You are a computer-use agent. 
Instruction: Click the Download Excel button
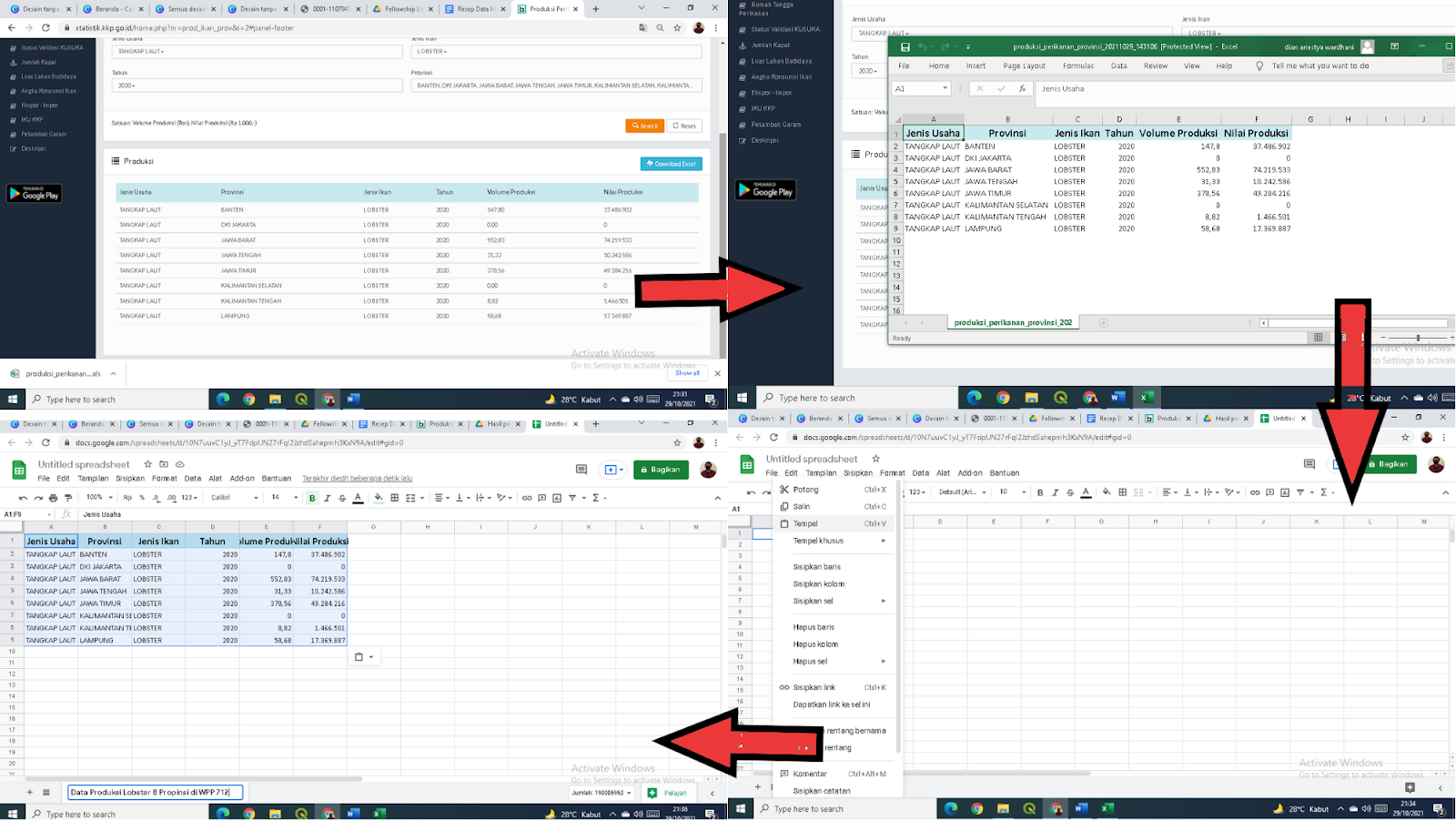(671, 164)
